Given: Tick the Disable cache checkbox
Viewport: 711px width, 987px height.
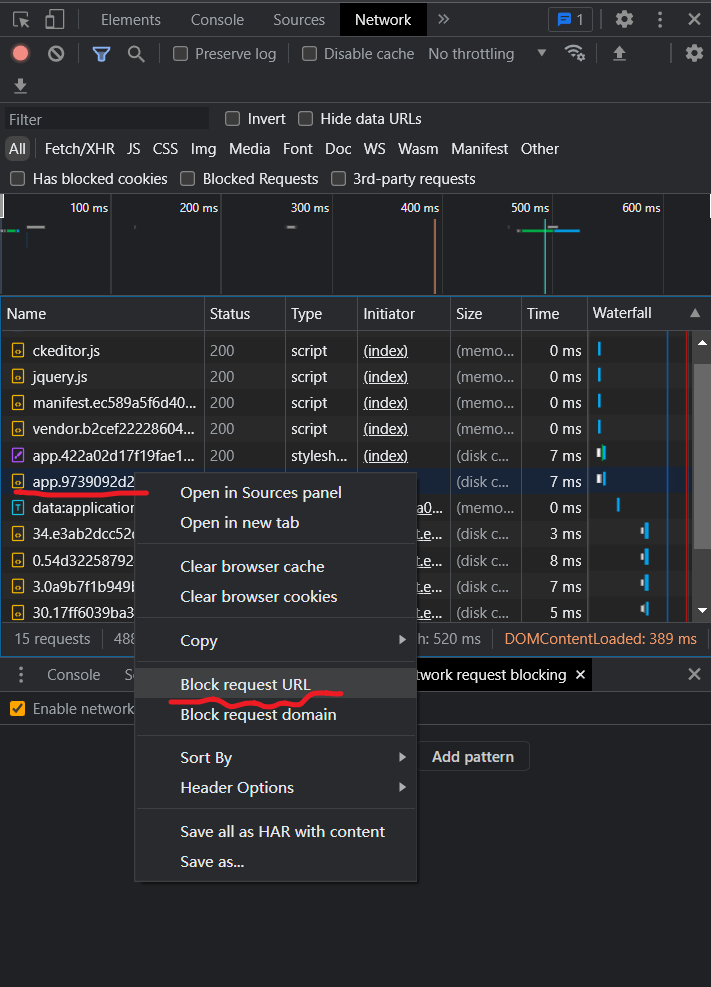Looking at the screenshot, I should click(309, 54).
